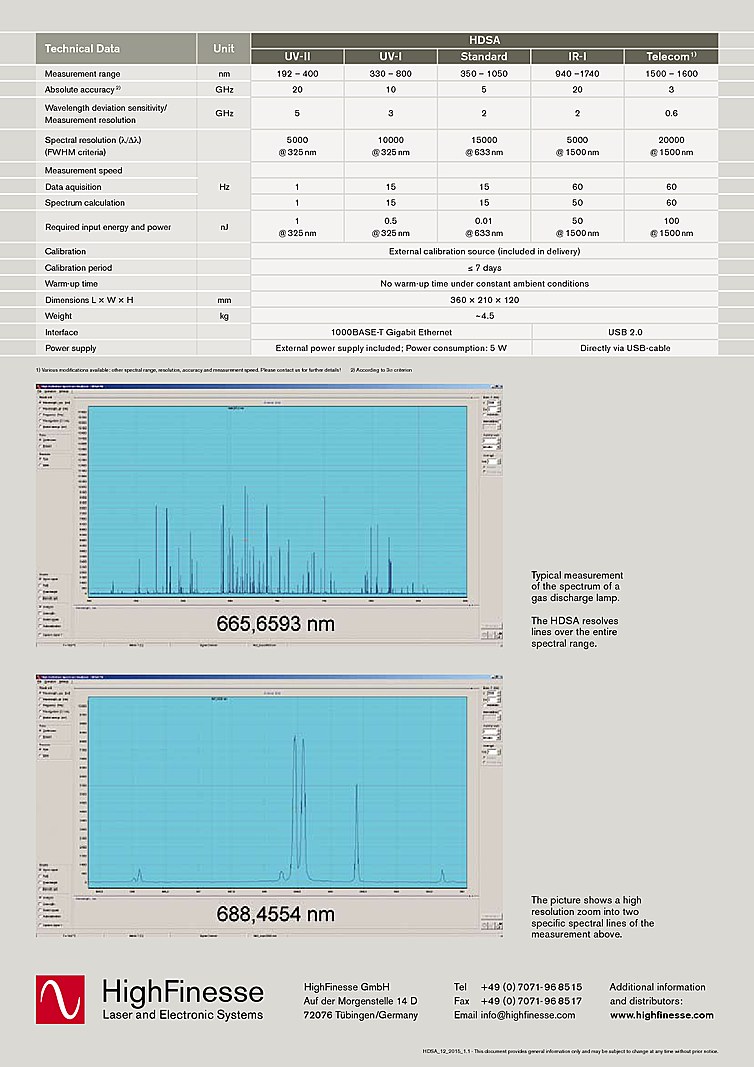Click the Required input energy and power label

pyautogui.click(x=108, y=227)
